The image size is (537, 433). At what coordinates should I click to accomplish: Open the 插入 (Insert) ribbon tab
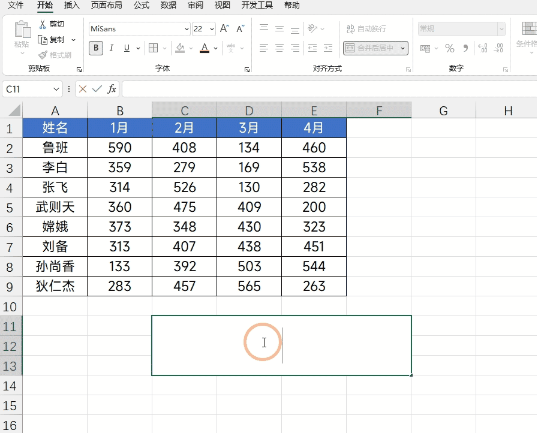pos(72,5)
